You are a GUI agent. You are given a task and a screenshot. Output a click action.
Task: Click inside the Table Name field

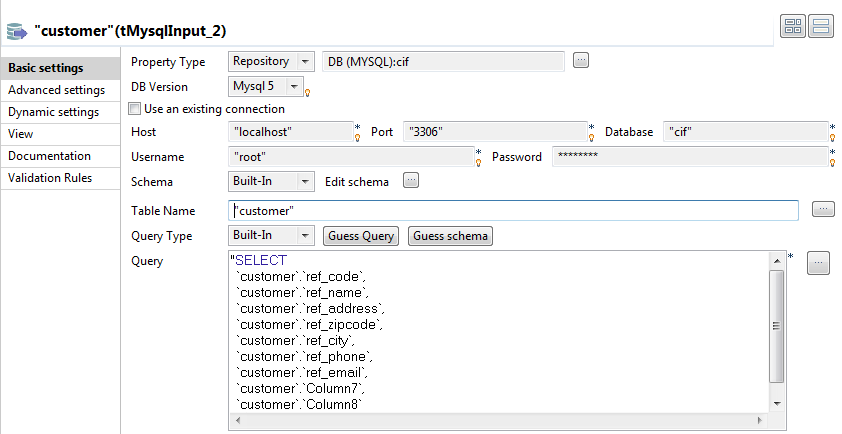[x=512, y=210]
